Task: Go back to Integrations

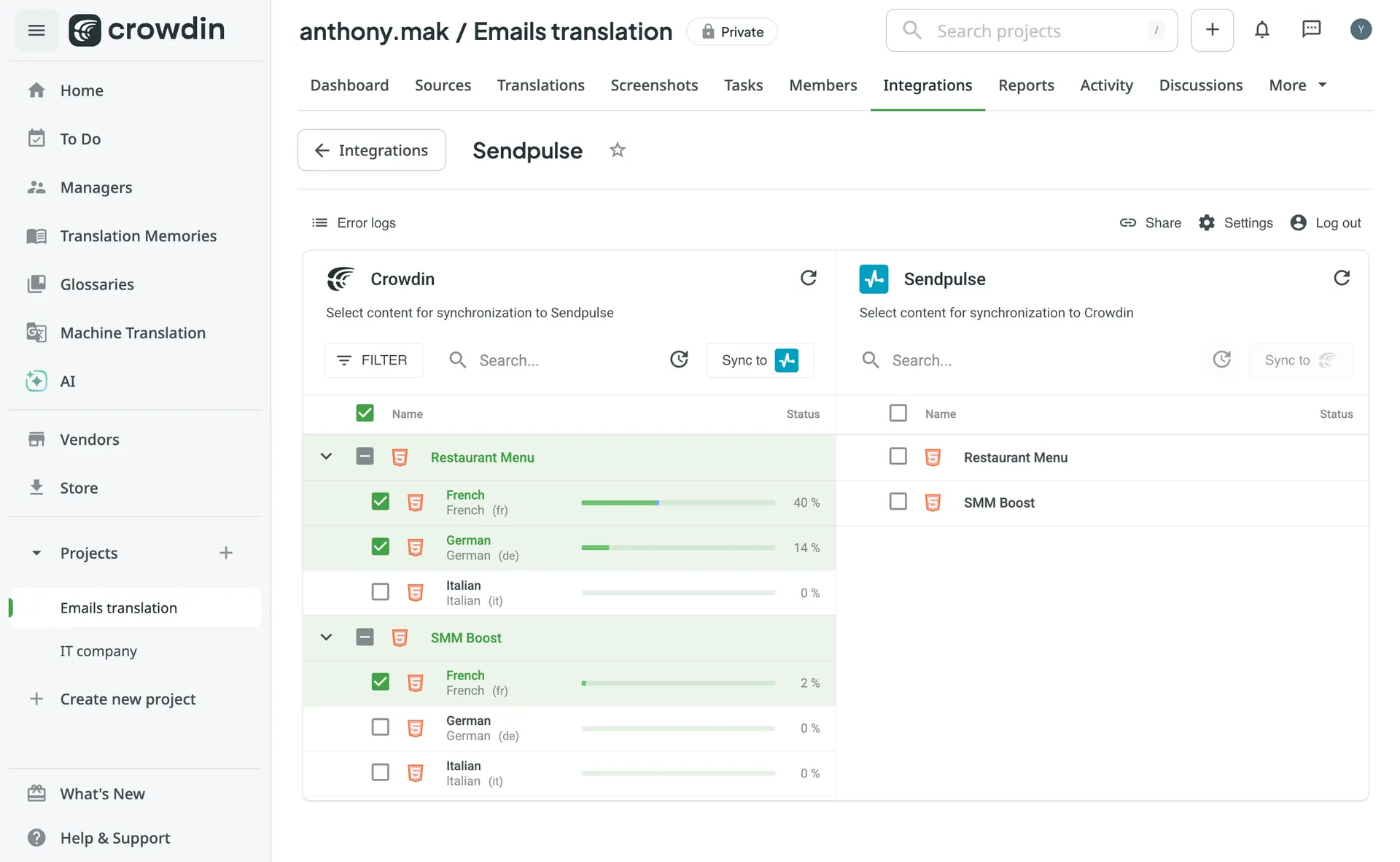Action: [371, 150]
